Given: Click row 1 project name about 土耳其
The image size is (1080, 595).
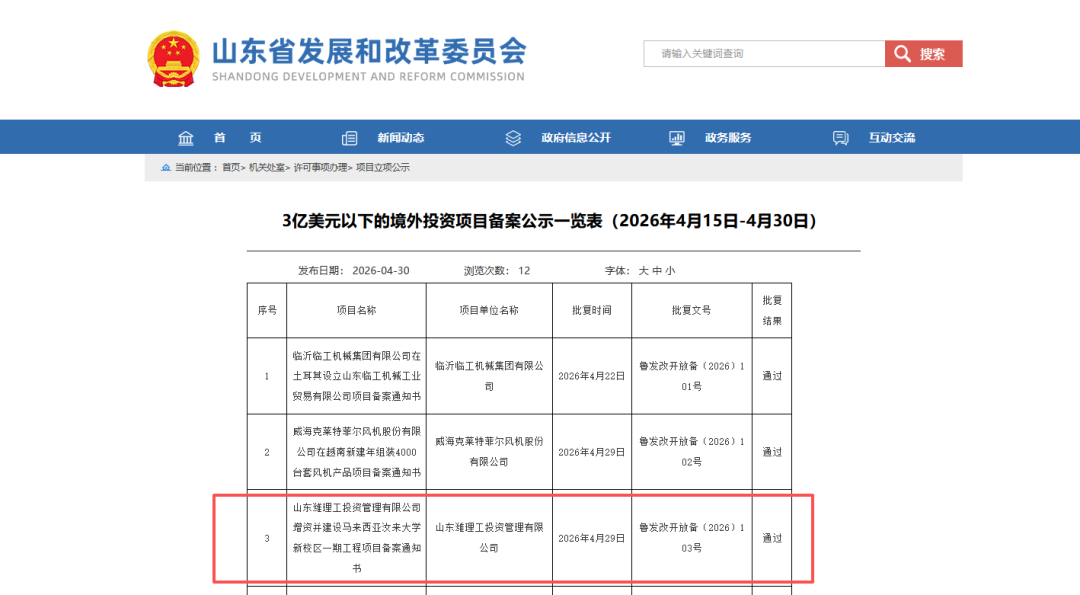Looking at the screenshot, I should 356,376.
